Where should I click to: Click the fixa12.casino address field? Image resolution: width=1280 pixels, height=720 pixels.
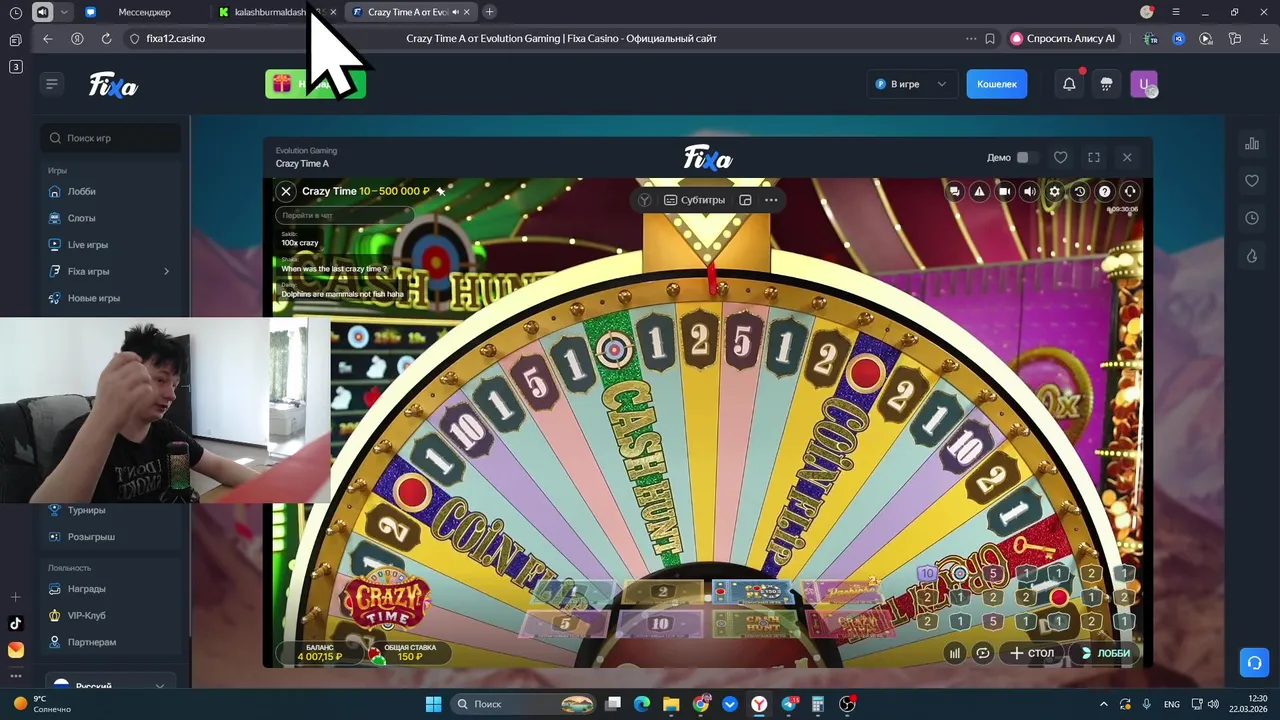pyautogui.click(x=176, y=38)
